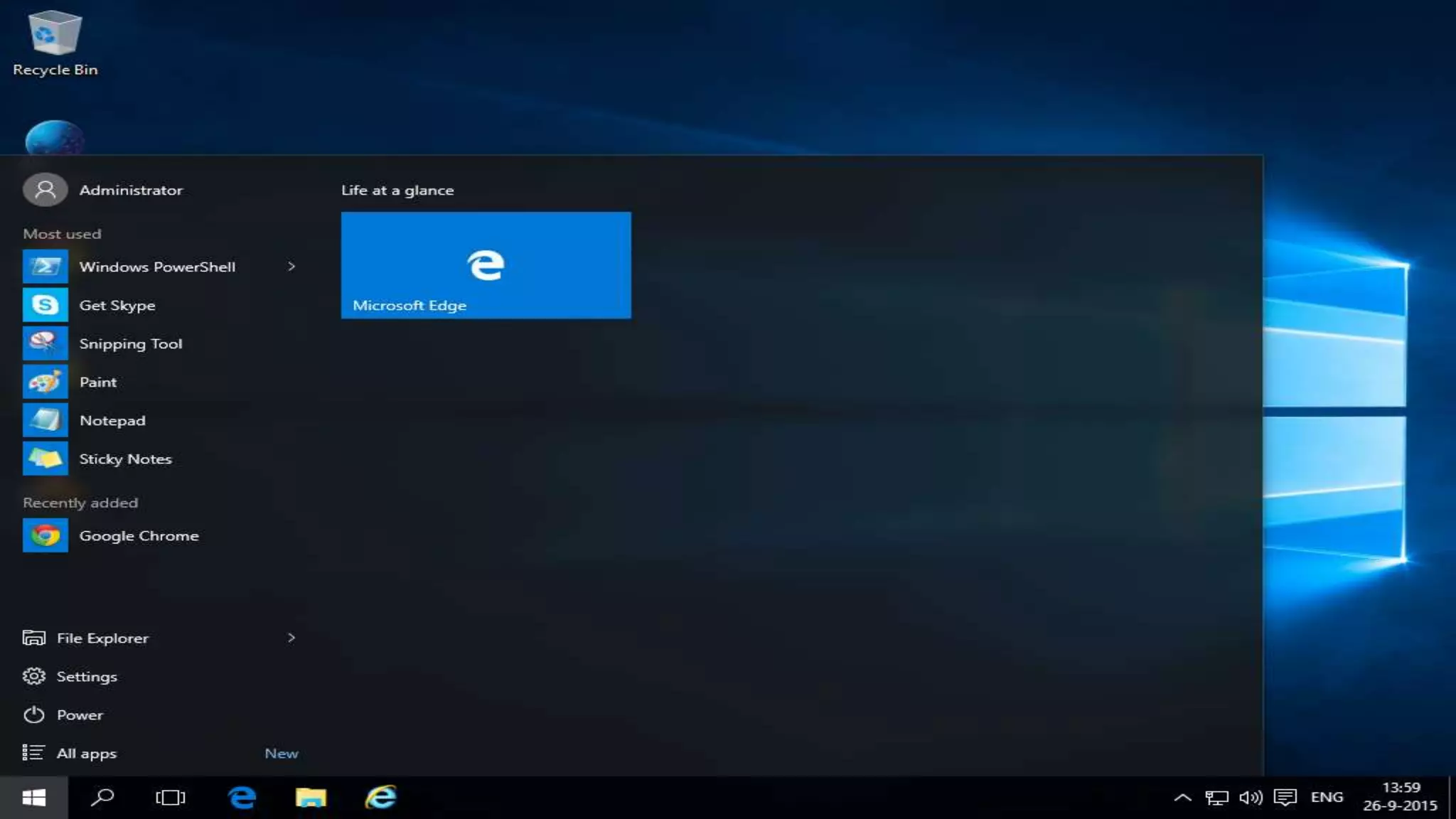The image size is (1456, 819).
Task: Click the Windows Start button on the taskbar
Action: tap(33, 798)
